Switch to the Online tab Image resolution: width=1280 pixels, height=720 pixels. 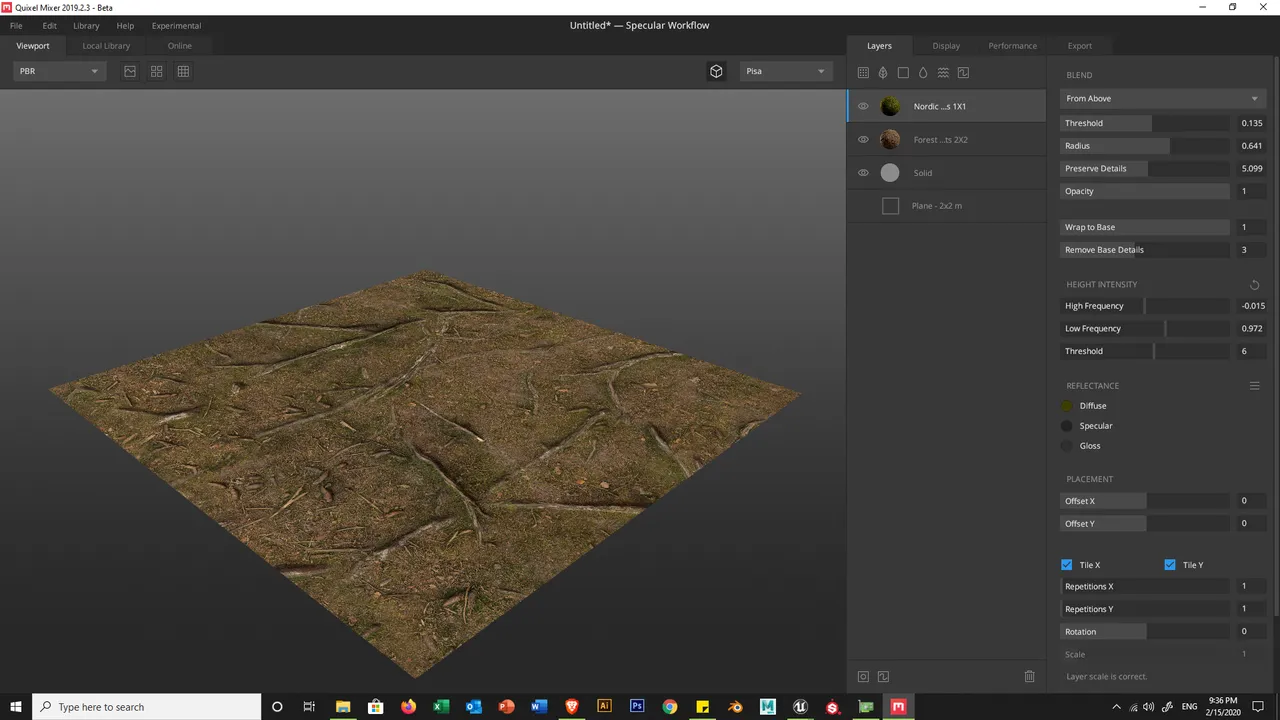pyautogui.click(x=180, y=46)
